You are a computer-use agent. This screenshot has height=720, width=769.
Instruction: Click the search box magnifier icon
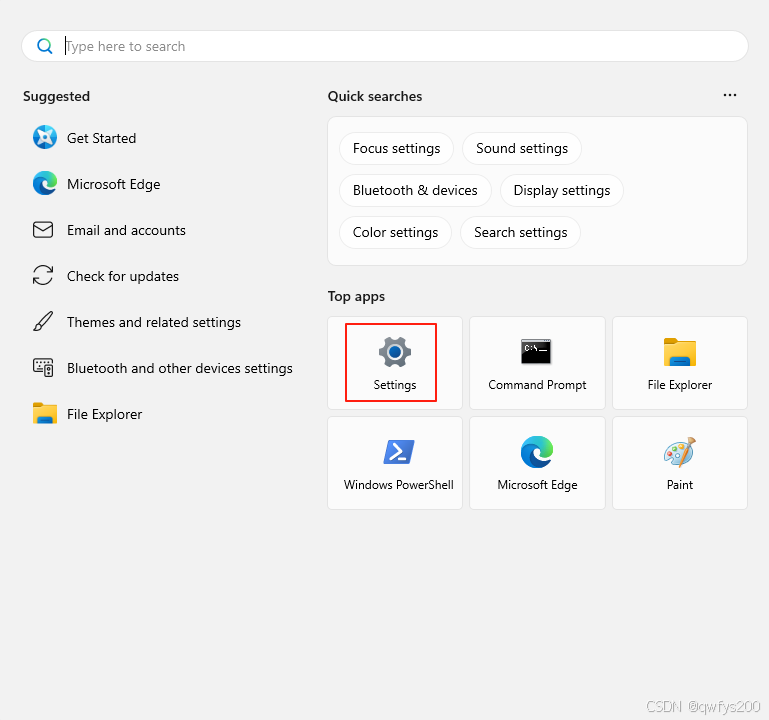click(x=45, y=46)
